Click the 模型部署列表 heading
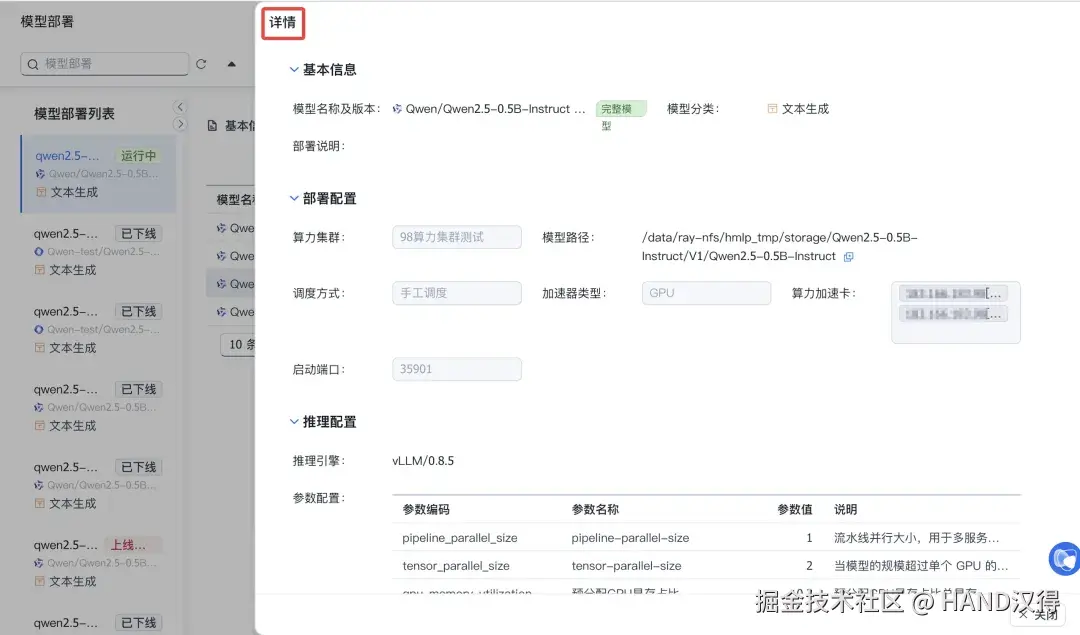The height and width of the screenshot is (635, 1080). click(74, 114)
